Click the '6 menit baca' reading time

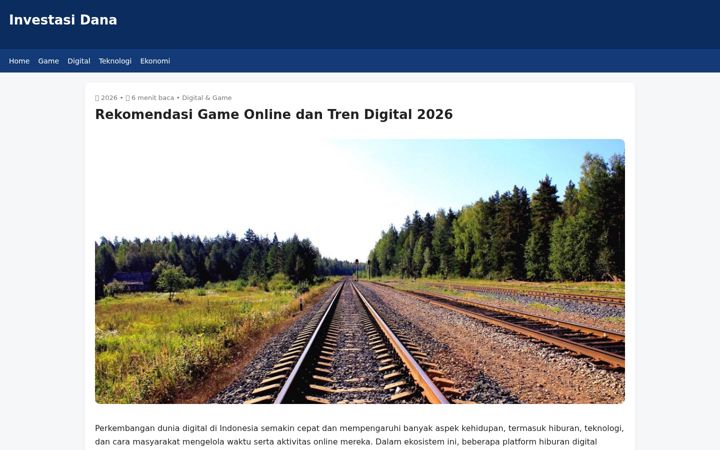coord(153,98)
